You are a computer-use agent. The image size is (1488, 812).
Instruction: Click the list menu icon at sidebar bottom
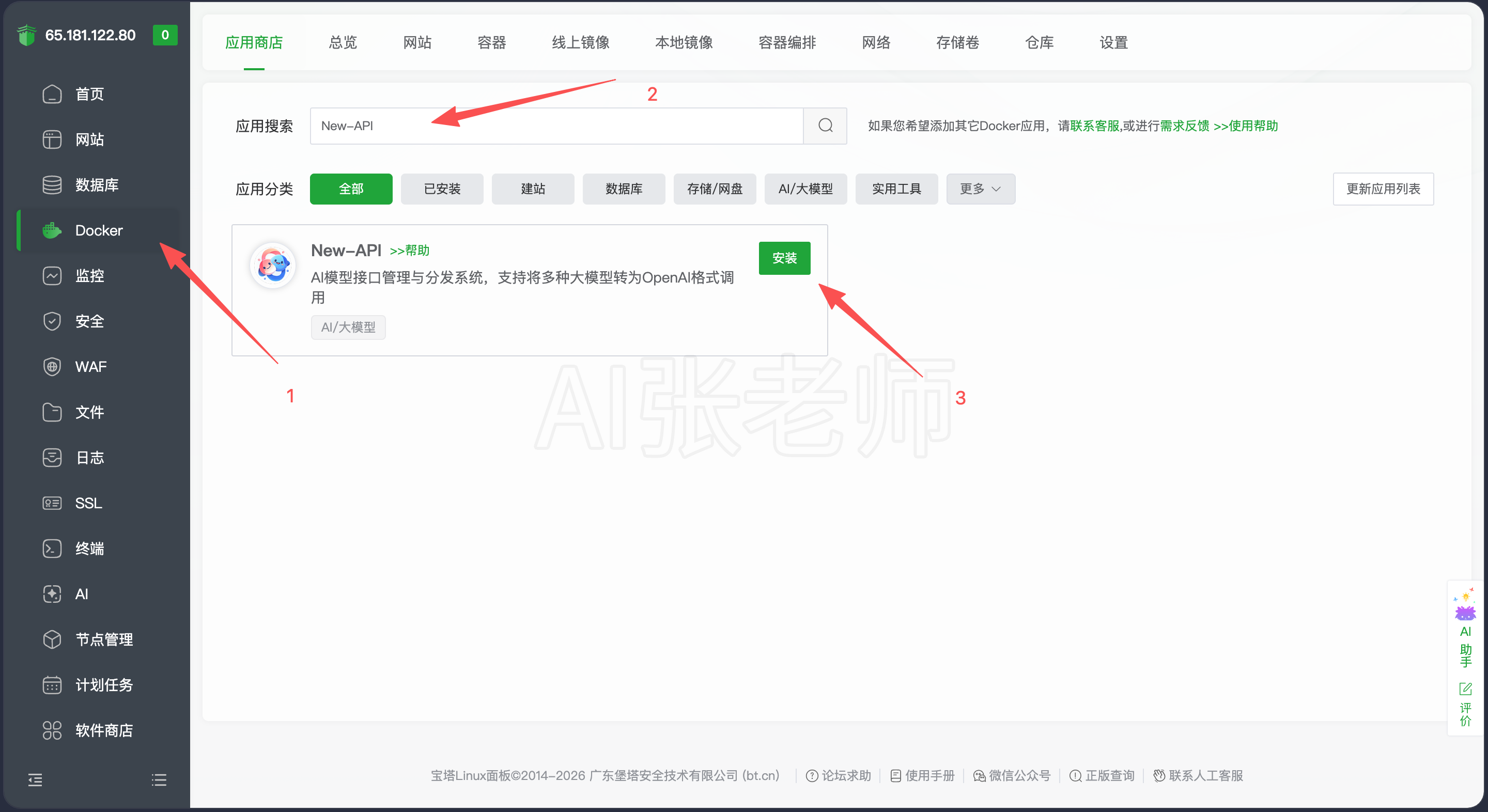point(159,780)
